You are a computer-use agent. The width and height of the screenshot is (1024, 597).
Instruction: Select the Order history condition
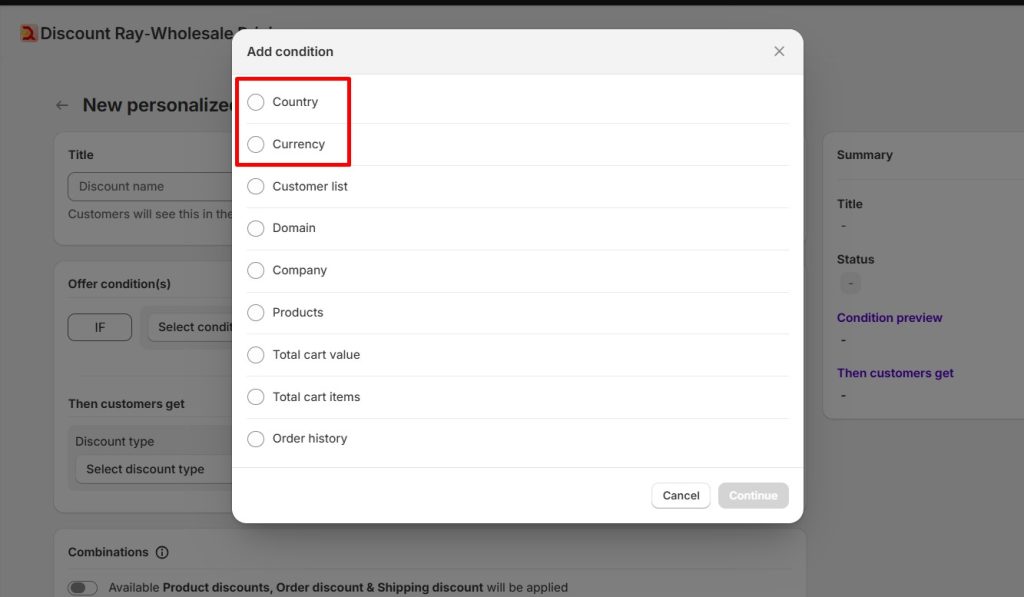click(x=255, y=438)
